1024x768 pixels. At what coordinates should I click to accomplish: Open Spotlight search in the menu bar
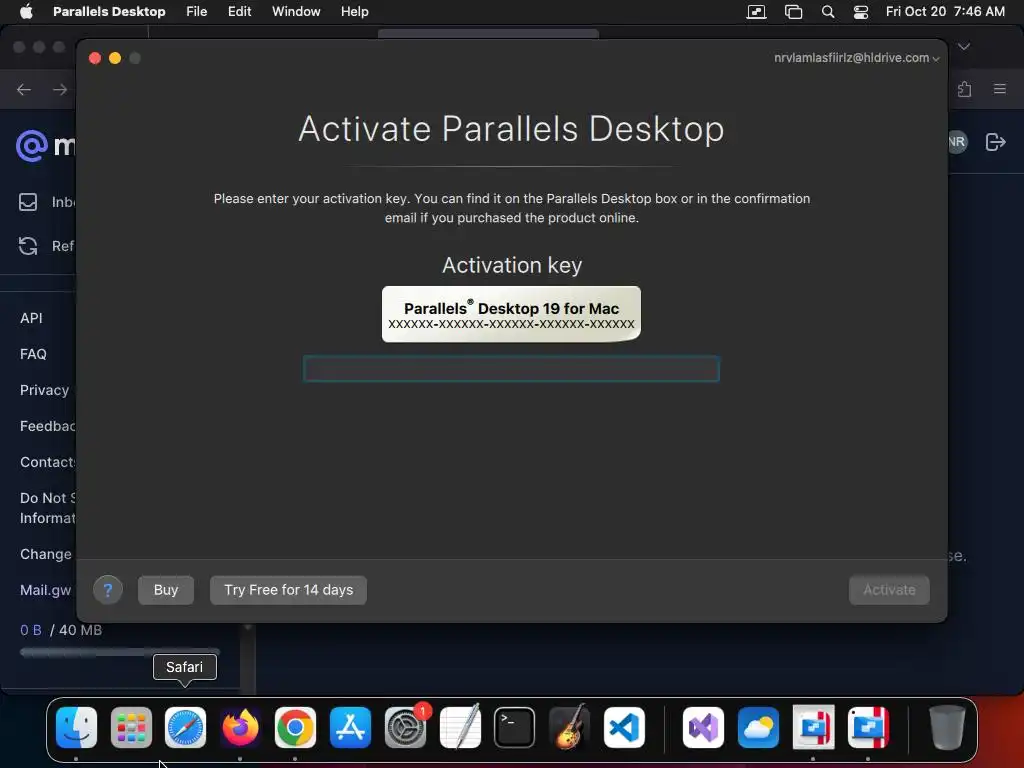(827, 11)
